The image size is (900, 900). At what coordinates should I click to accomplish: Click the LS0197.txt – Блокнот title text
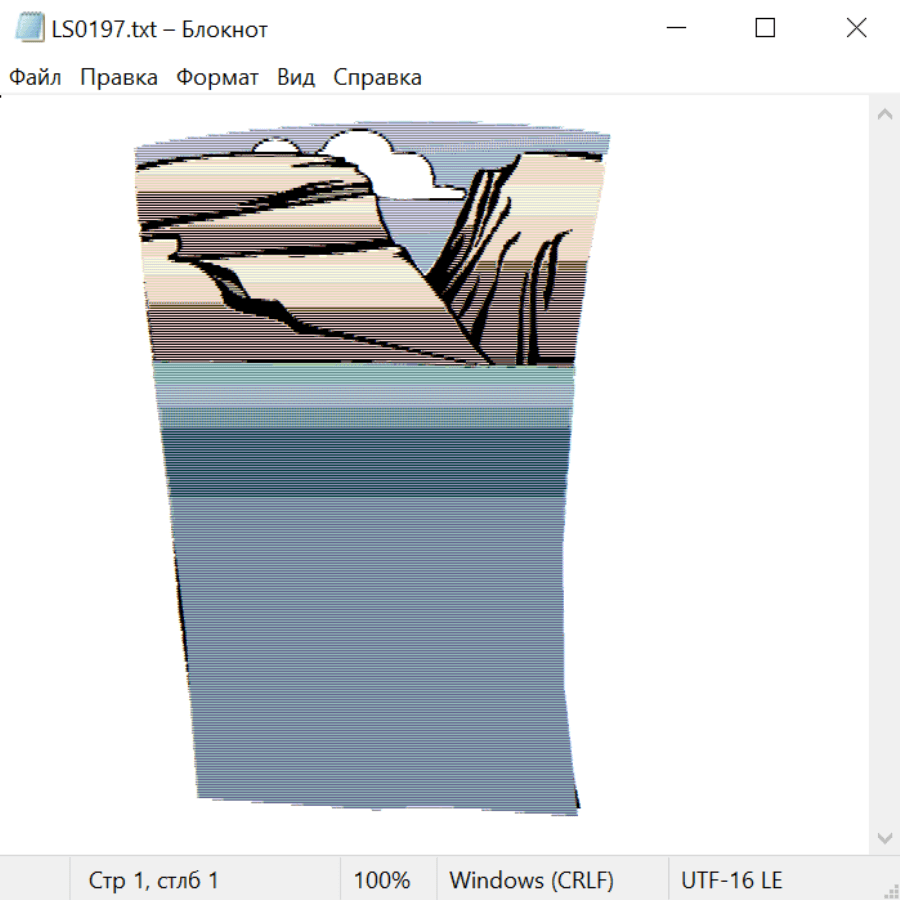160,29
